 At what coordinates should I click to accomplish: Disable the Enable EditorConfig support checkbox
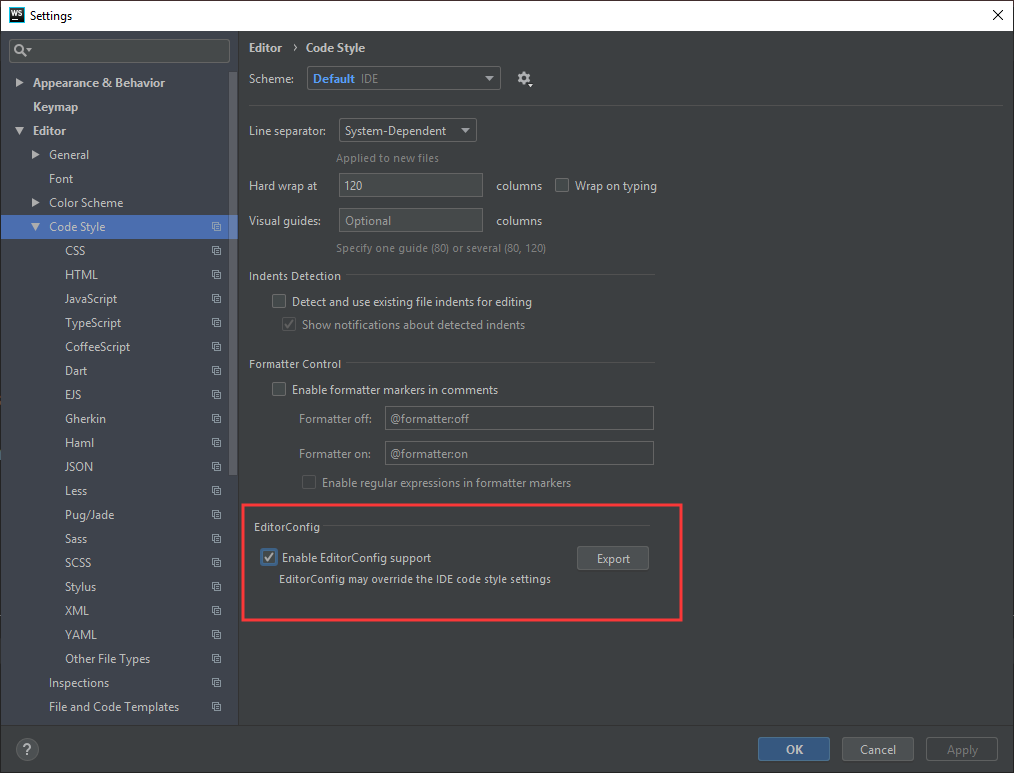pyautogui.click(x=269, y=558)
